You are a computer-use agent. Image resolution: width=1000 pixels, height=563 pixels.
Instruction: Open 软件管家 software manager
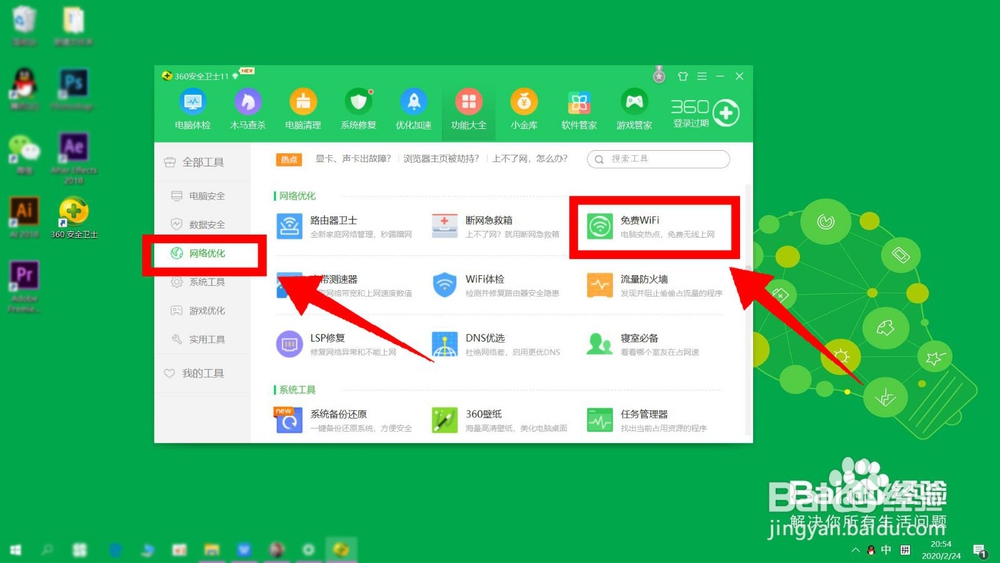tap(579, 110)
